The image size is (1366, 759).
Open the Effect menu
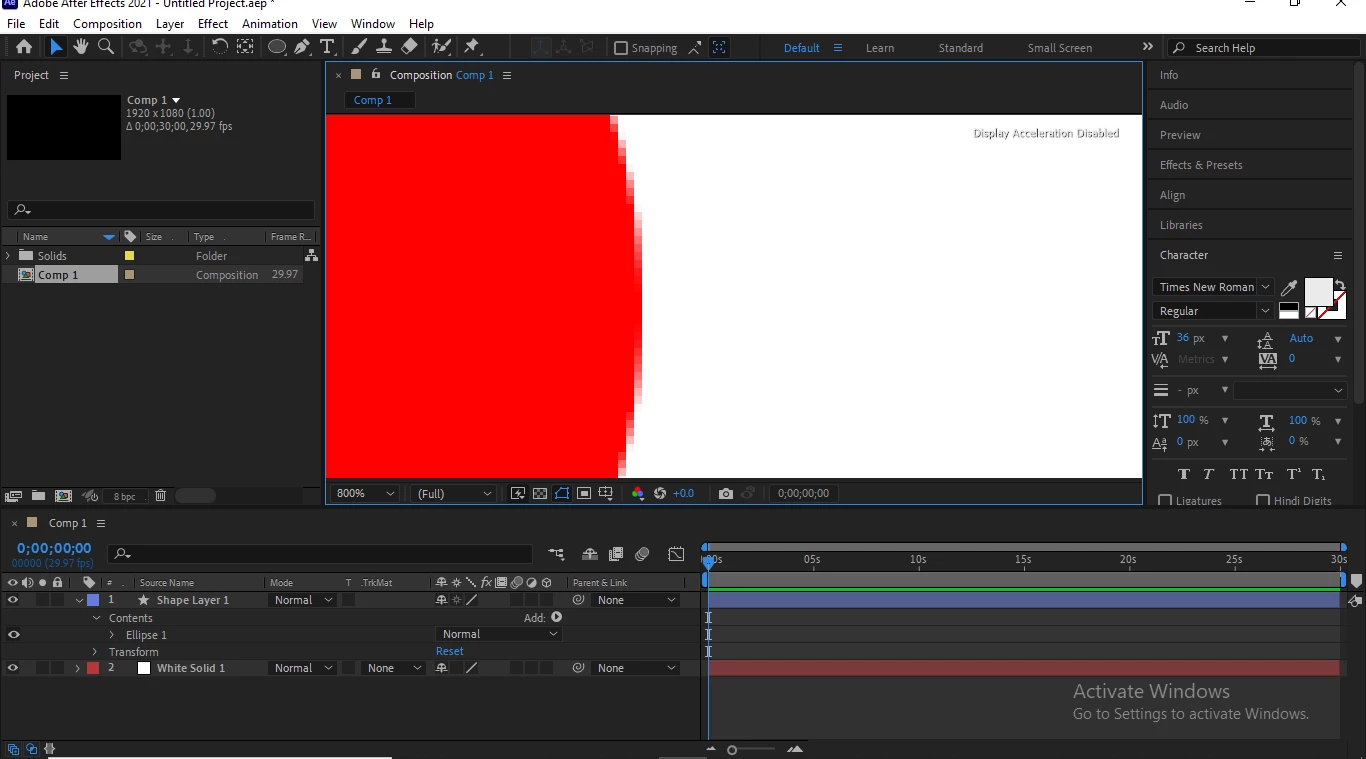pyautogui.click(x=213, y=23)
